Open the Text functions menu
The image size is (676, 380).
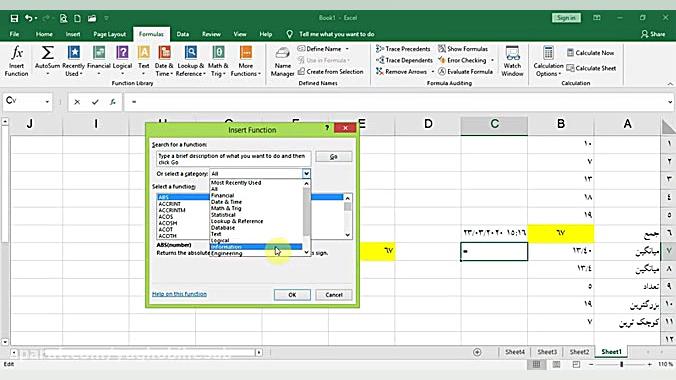pyautogui.click(x=144, y=61)
